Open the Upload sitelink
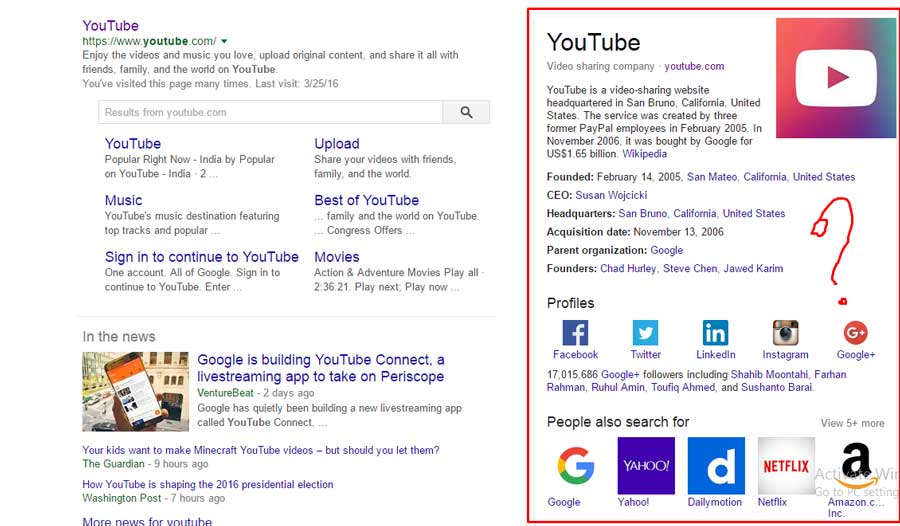Viewport: 900px width, 526px height. 336,144
